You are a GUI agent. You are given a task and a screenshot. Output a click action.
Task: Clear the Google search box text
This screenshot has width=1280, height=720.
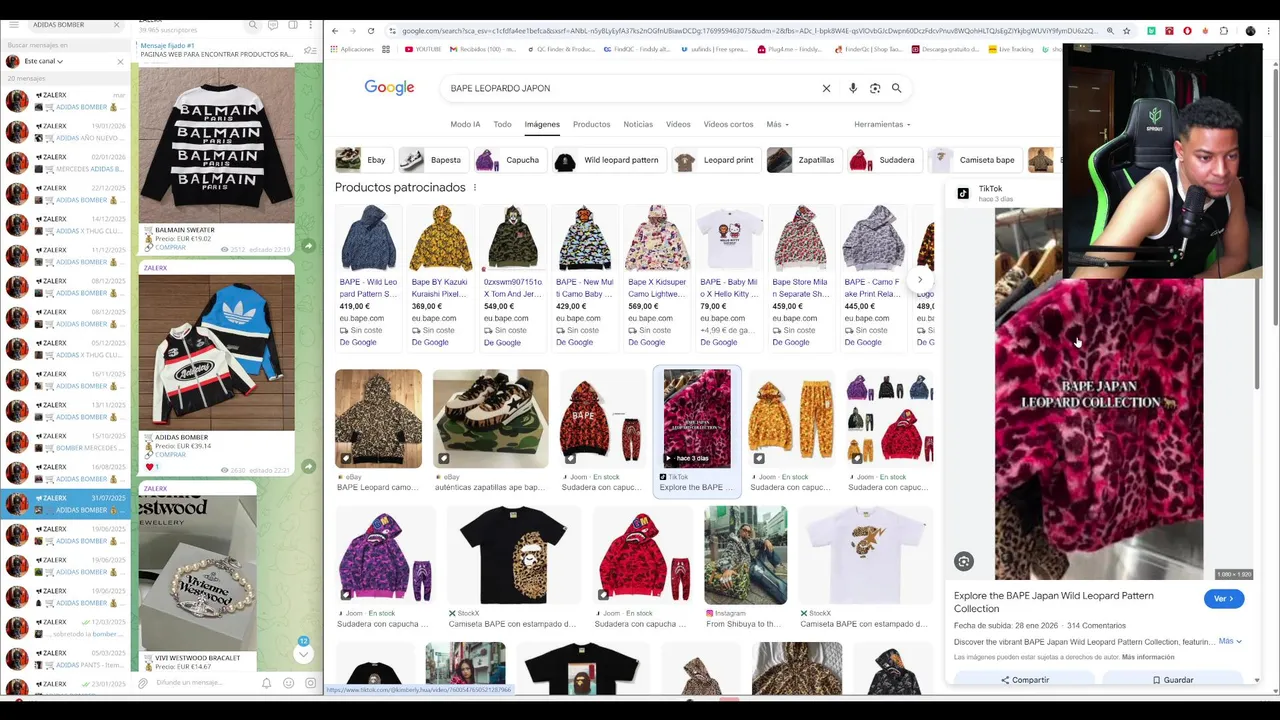pos(826,88)
